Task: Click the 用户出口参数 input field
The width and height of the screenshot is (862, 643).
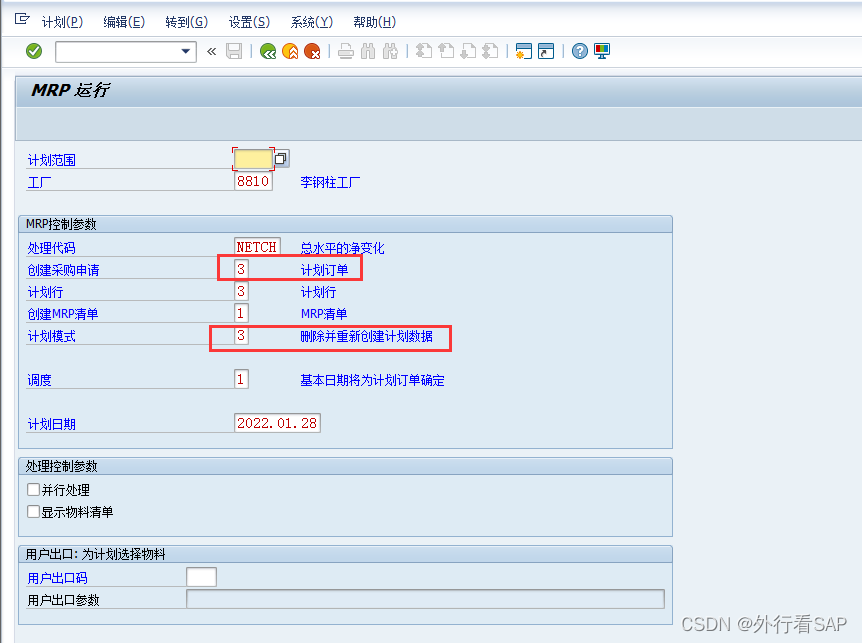Action: tap(426, 599)
